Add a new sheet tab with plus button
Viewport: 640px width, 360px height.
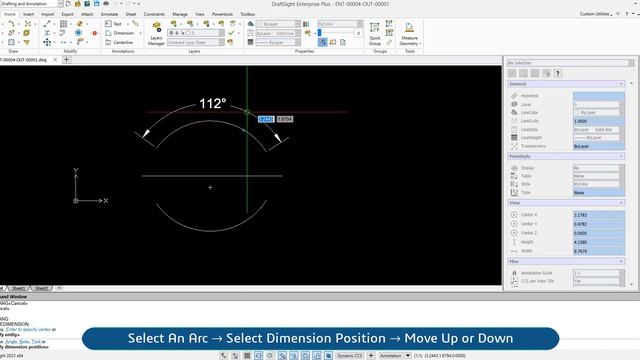(59, 288)
